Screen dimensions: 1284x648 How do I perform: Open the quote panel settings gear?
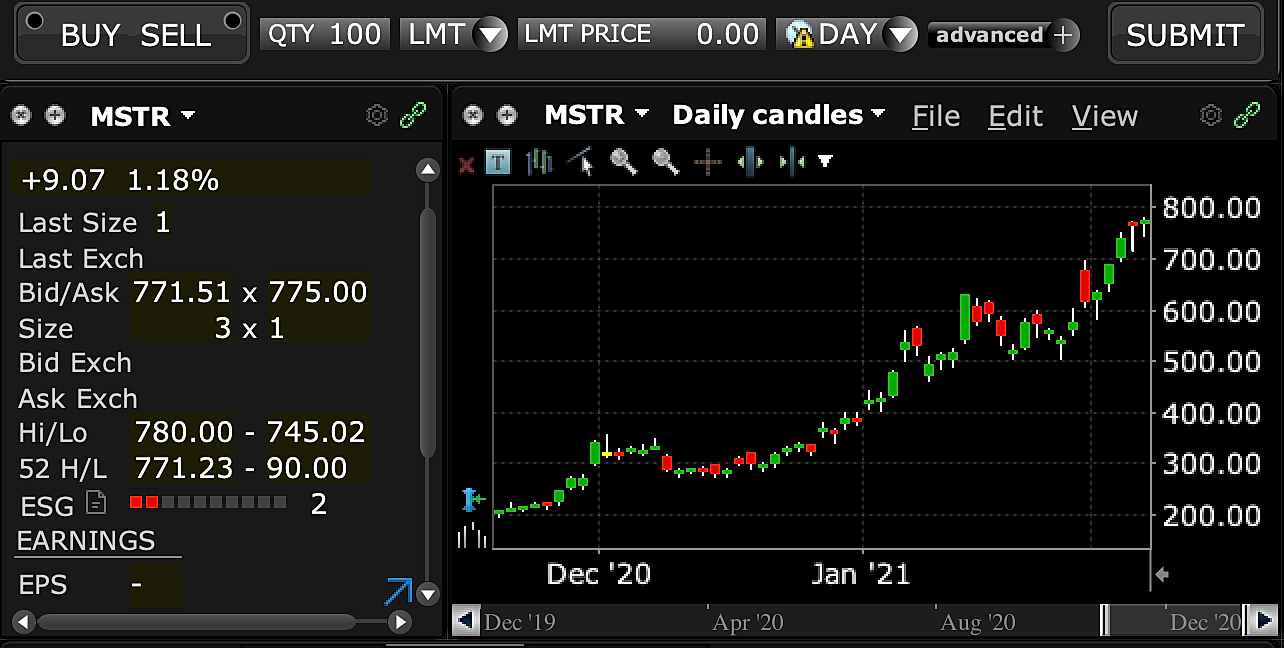point(377,116)
